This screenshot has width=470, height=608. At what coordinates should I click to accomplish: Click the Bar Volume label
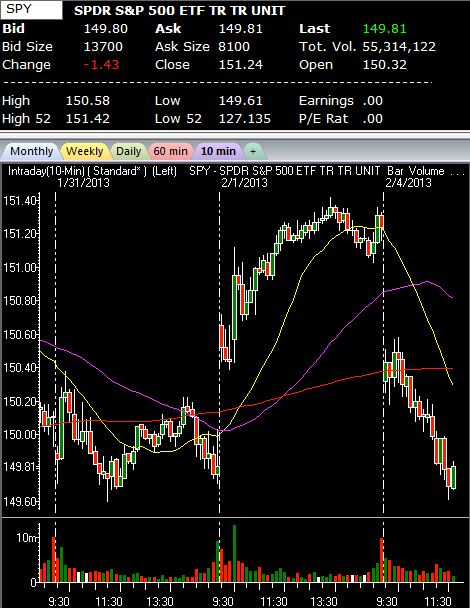point(416,171)
